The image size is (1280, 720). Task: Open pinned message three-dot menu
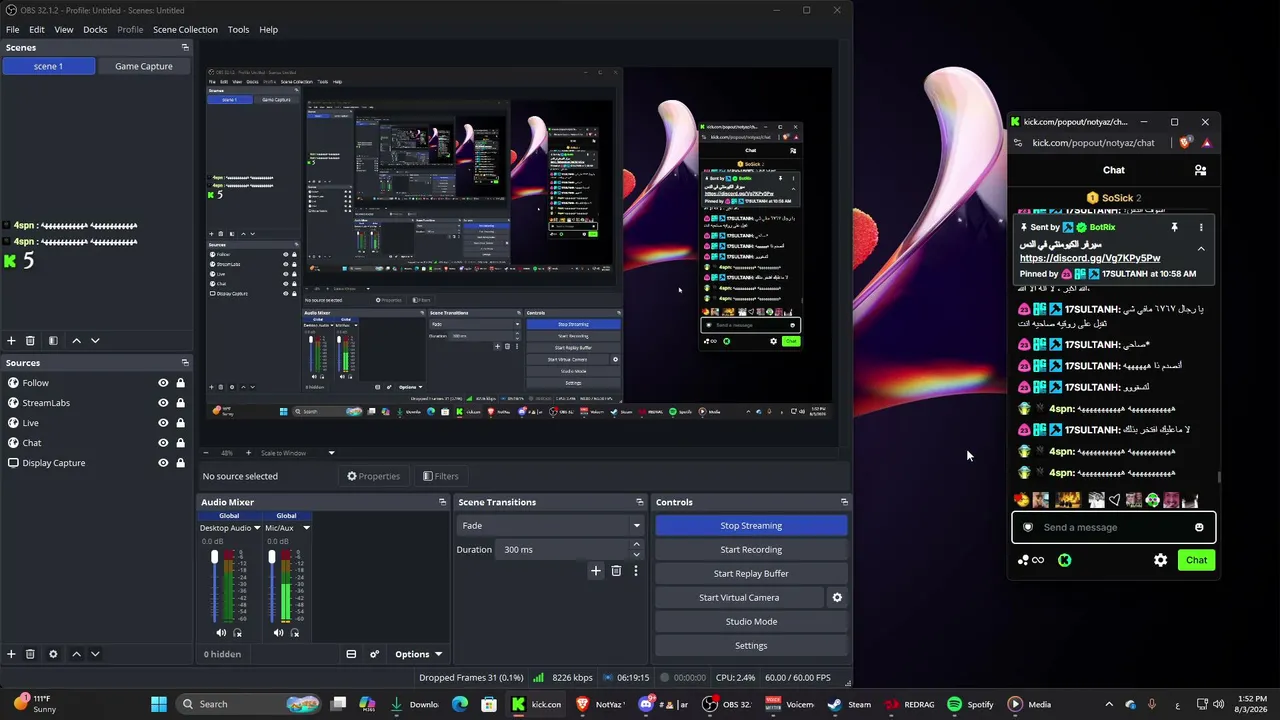pyautogui.click(x=1201, y=227)
